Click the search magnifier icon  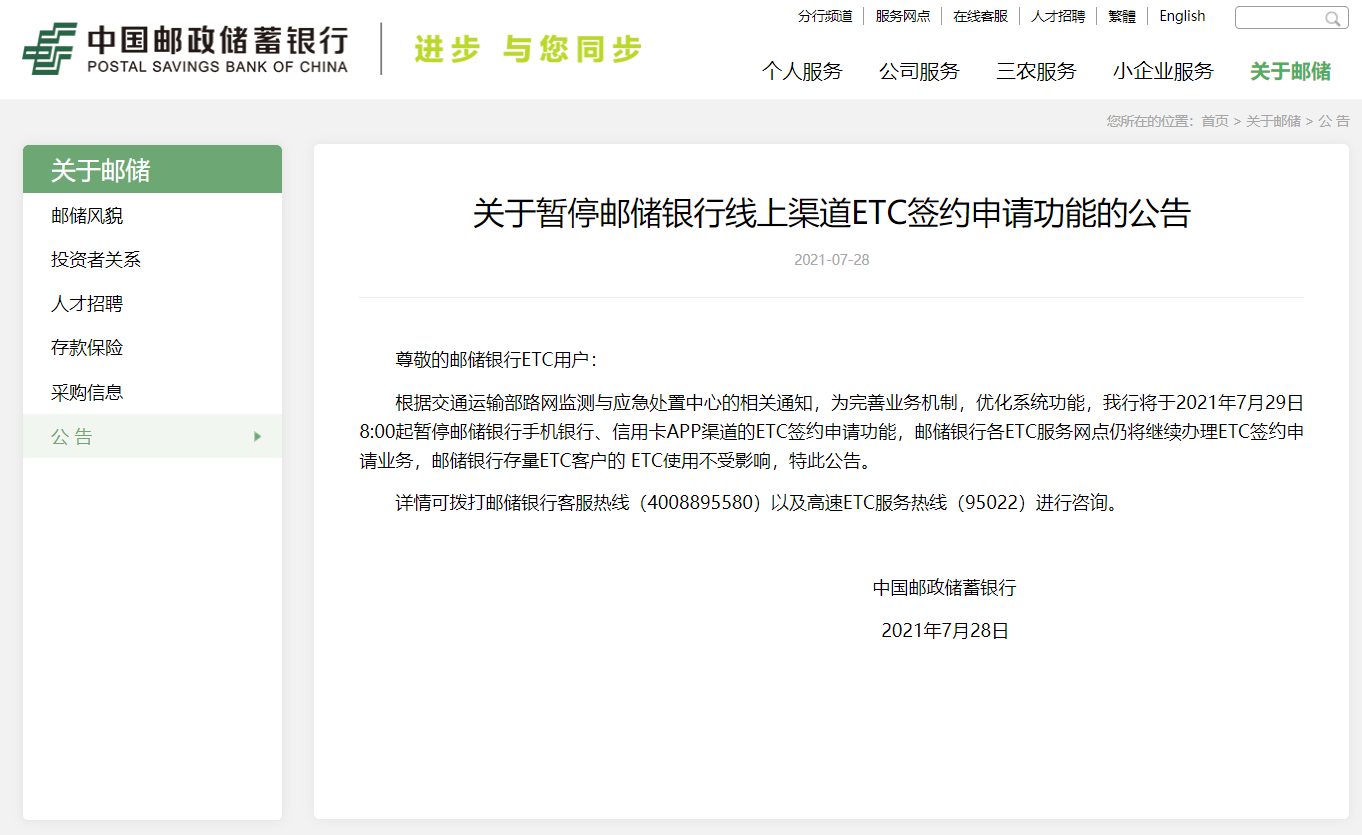point(1332,18)
